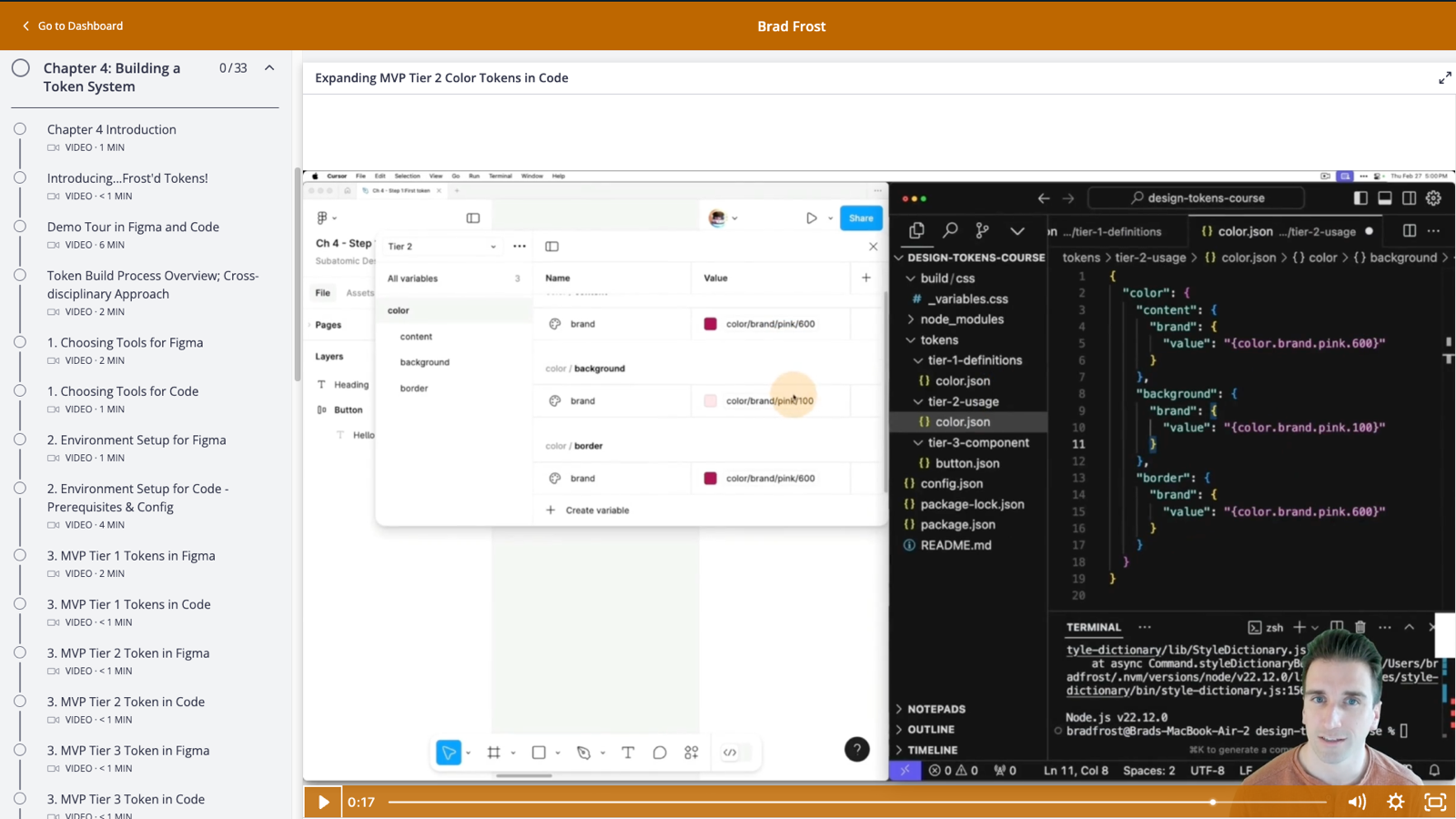The width and height of the screenshot is (1456, 819).
Task: Mark Token Build Process Overview circle
Action: click(20, 276)
